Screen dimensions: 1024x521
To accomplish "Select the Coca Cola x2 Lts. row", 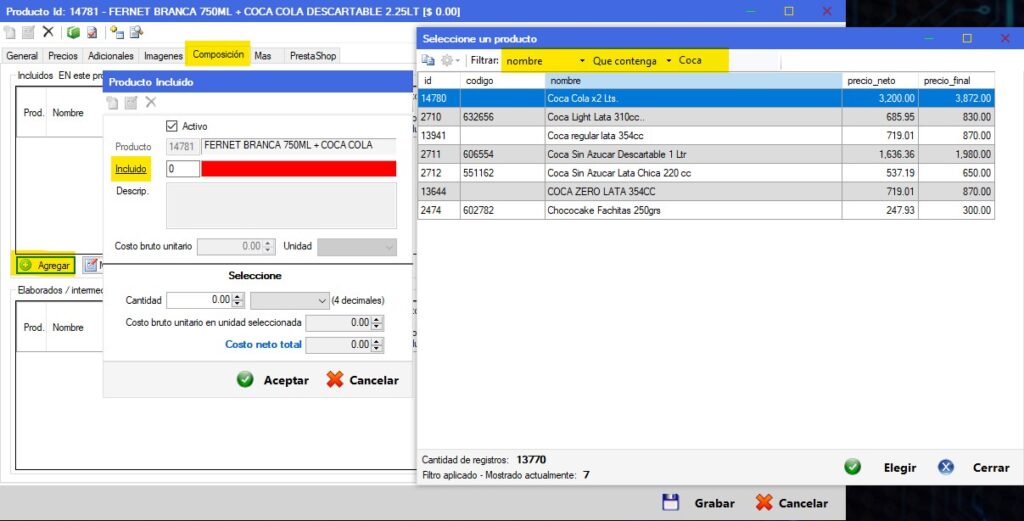I will click(x=706, y=98).
